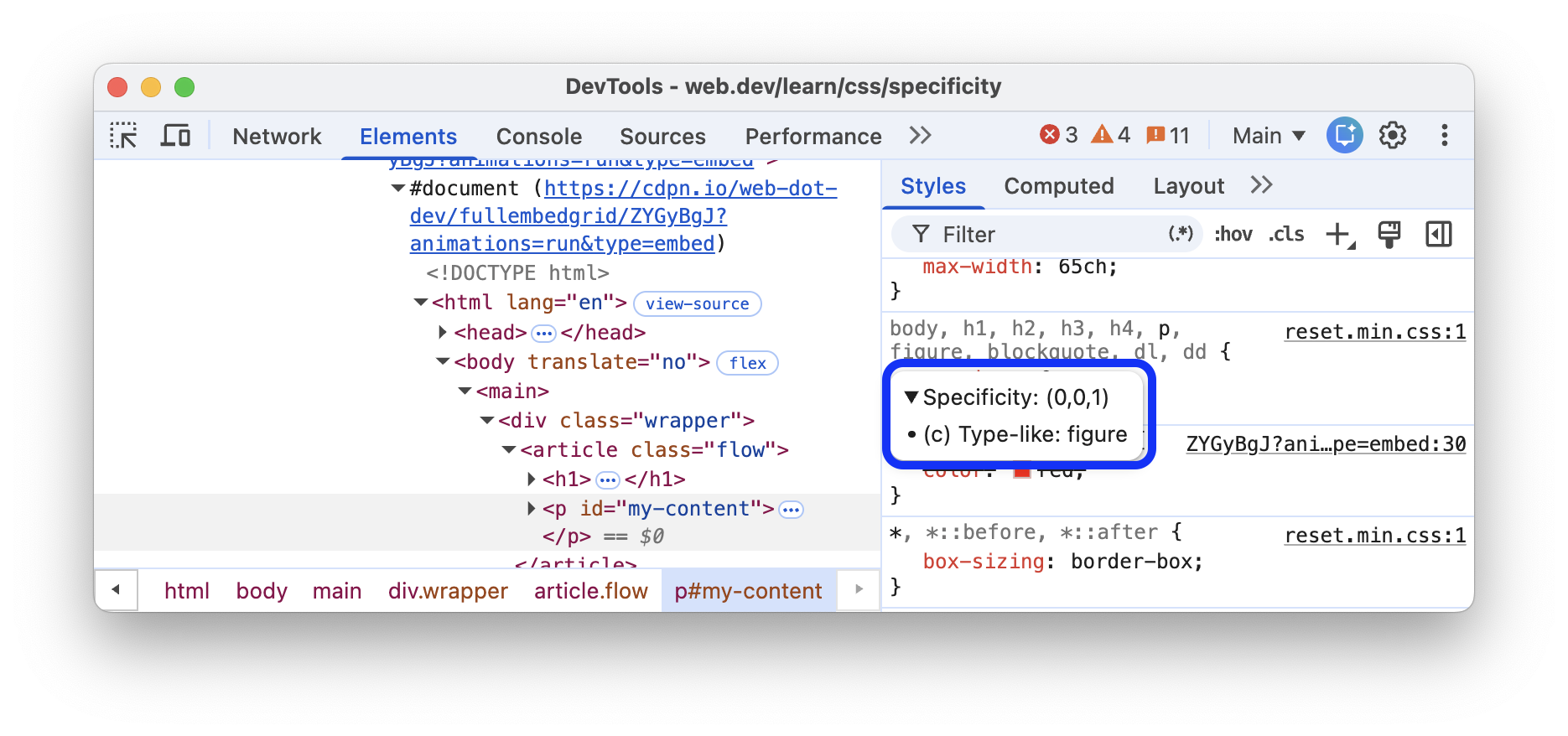Open the Console tab
Screen dimensions: 1568x736
[539, 136]
